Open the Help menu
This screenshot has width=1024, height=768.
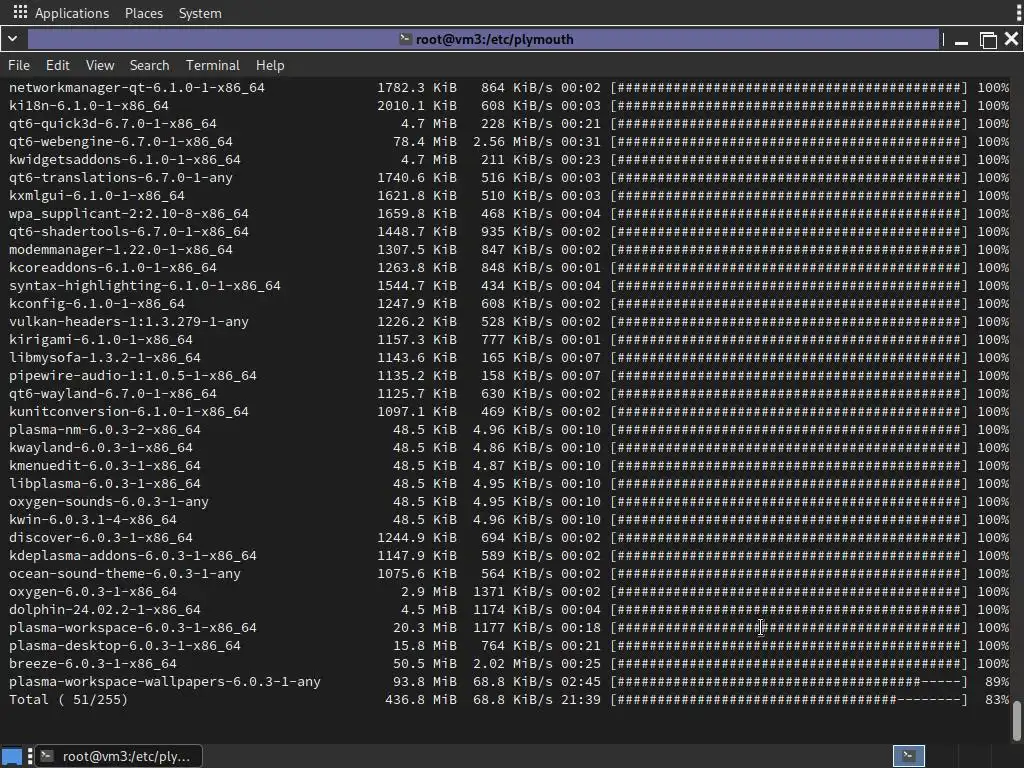pyautogui.click(x=270, y=65)
